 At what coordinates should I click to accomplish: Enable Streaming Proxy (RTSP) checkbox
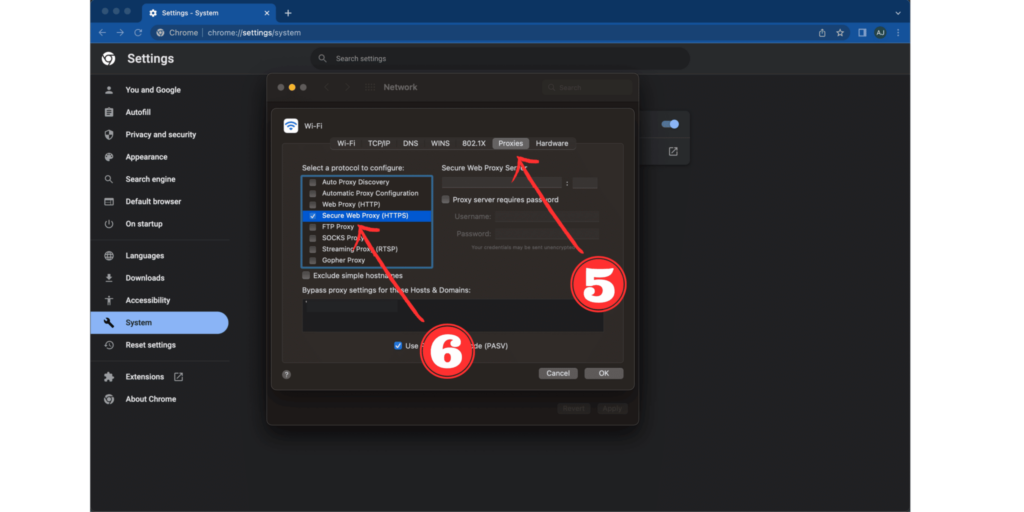coord(313,249)
